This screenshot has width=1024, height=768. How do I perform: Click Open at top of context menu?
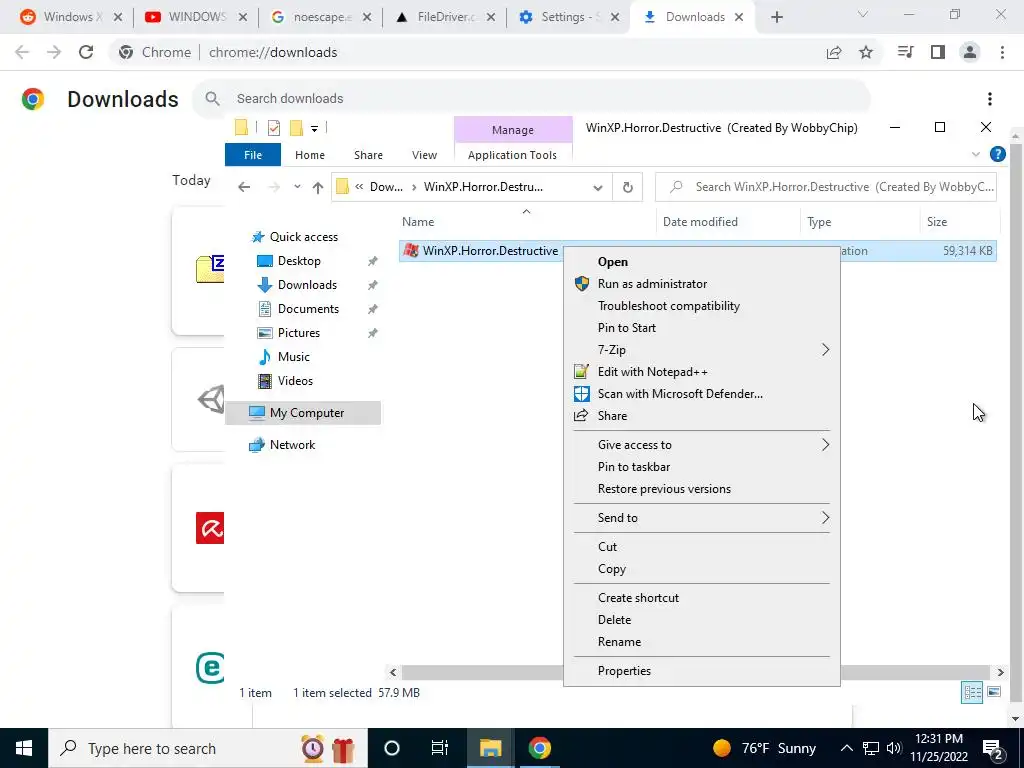(x=612, y=262)
